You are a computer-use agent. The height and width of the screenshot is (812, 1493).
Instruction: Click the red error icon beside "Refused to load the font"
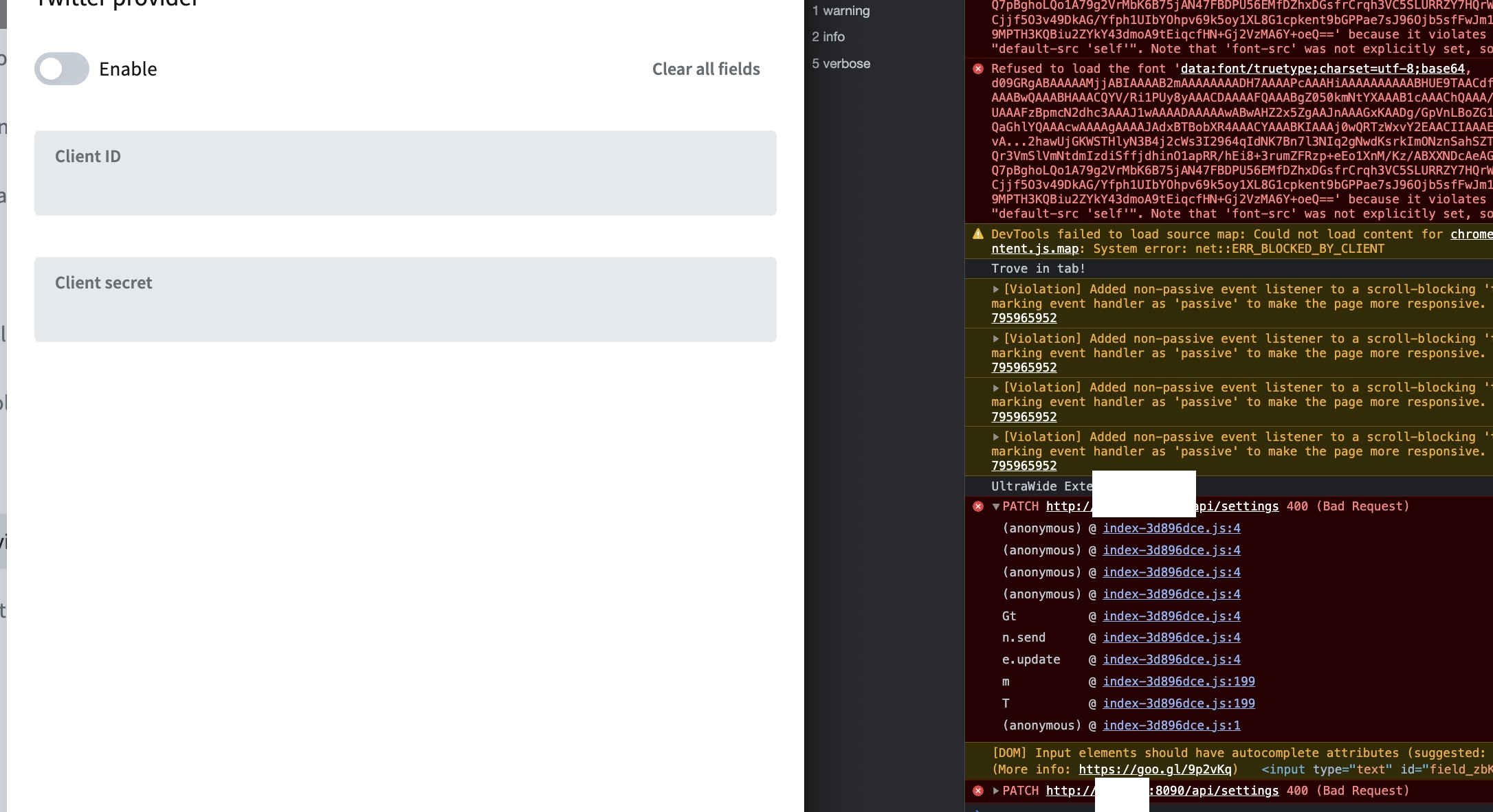click(978, 69)
